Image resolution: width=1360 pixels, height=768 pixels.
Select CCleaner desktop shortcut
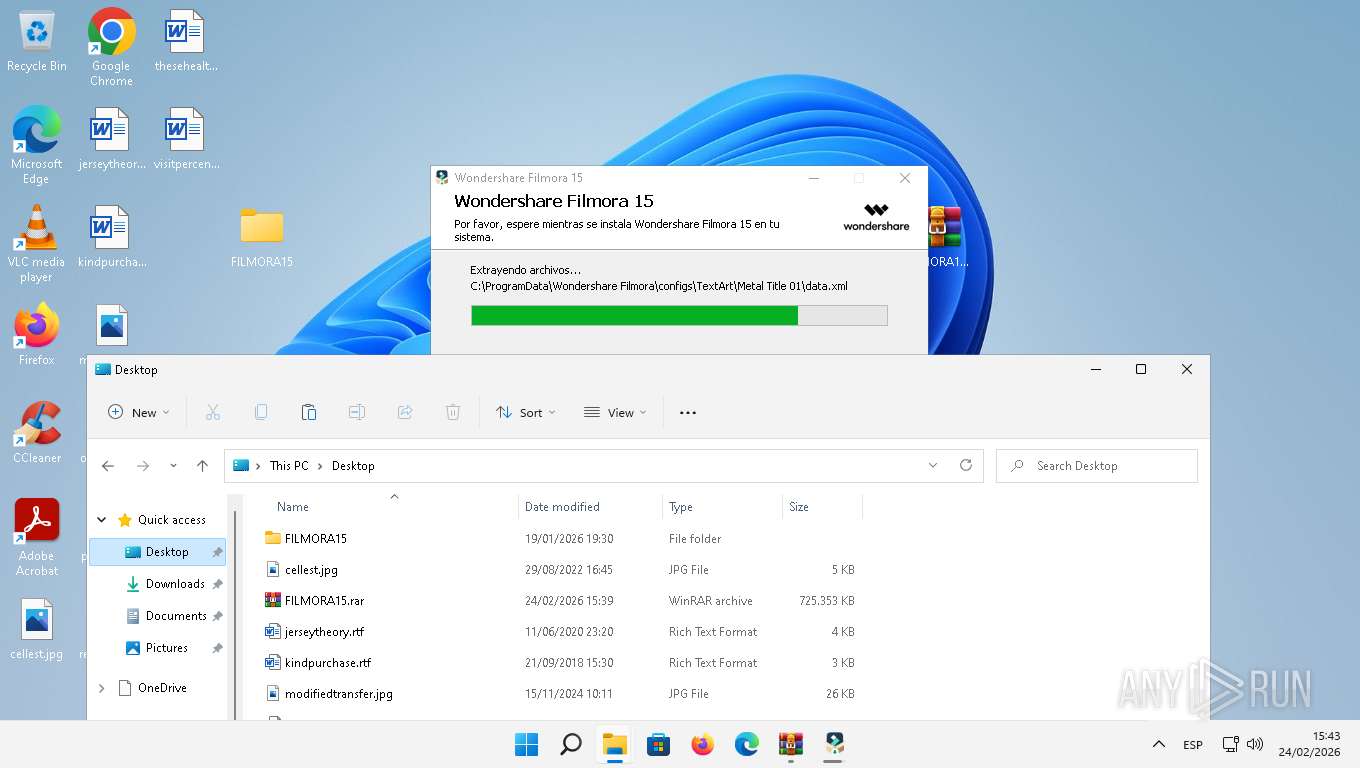[37, 432]
